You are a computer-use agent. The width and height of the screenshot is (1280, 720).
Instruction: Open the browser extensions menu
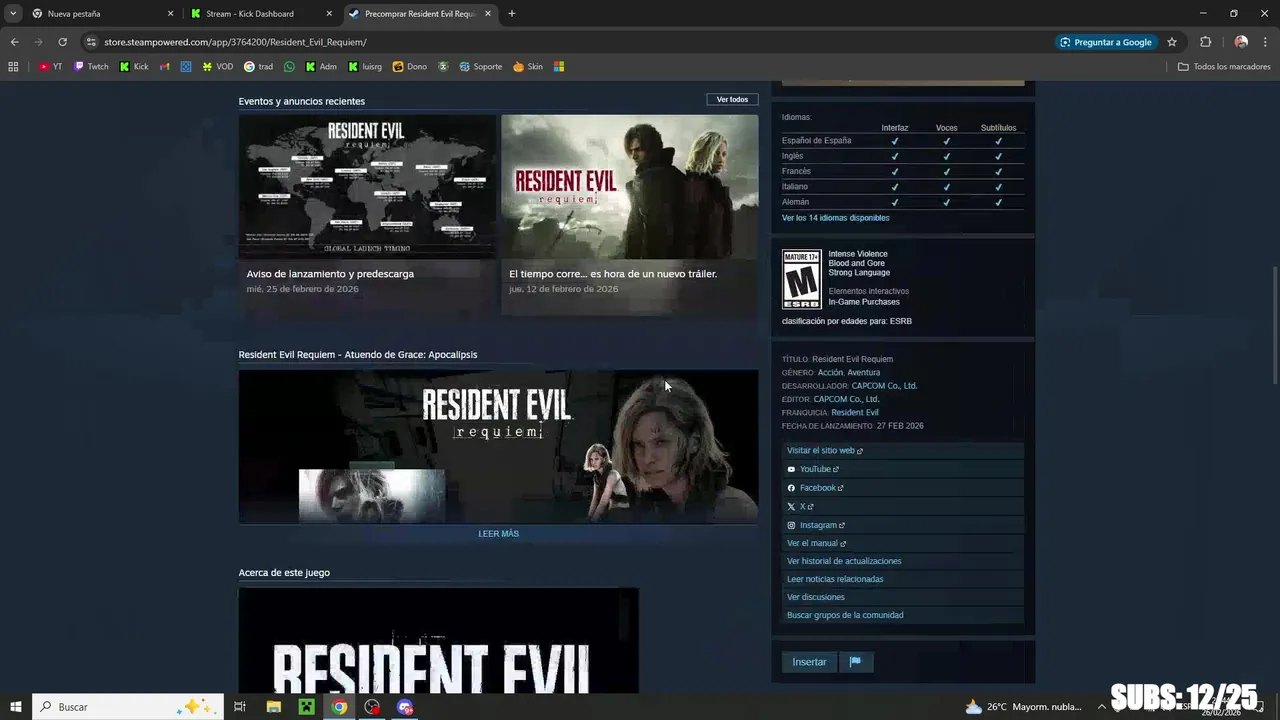[x=1205, y=42]
